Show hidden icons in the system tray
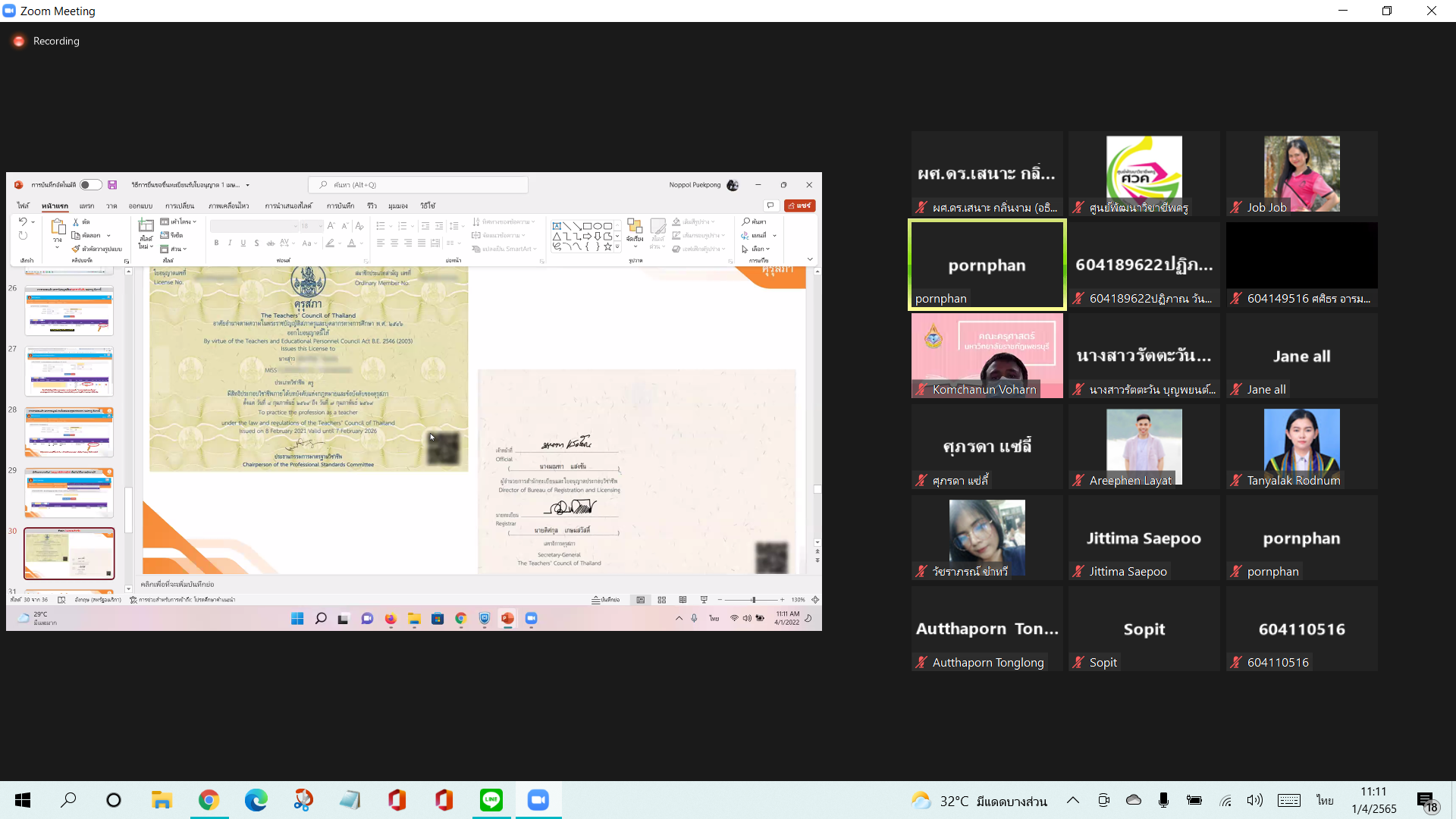The width and height of the screenshot is (1456, 819). tap(1073, 800)
